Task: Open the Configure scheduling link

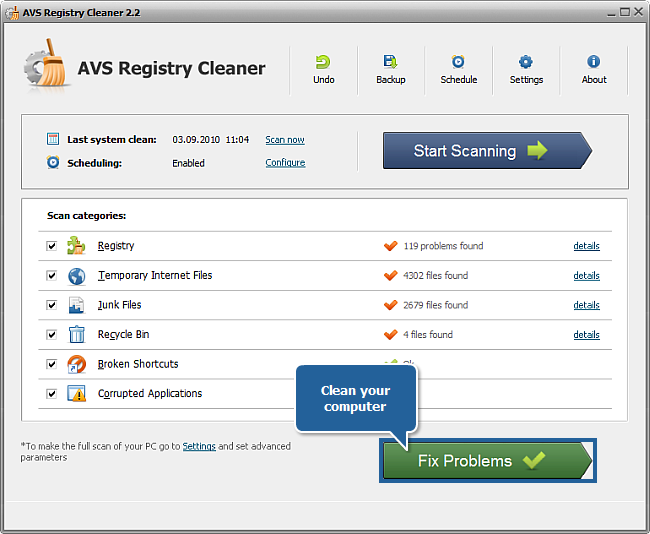Action: pyautogui.click(x=285, y=163)
